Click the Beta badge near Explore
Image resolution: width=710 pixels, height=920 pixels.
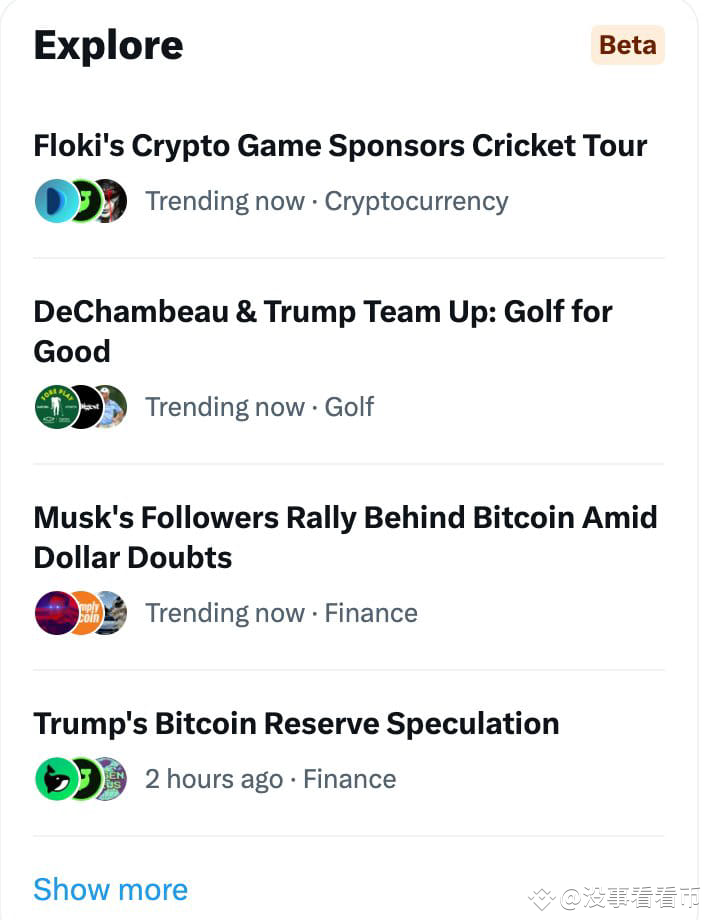pyautogui.click(x=627, y=44)
